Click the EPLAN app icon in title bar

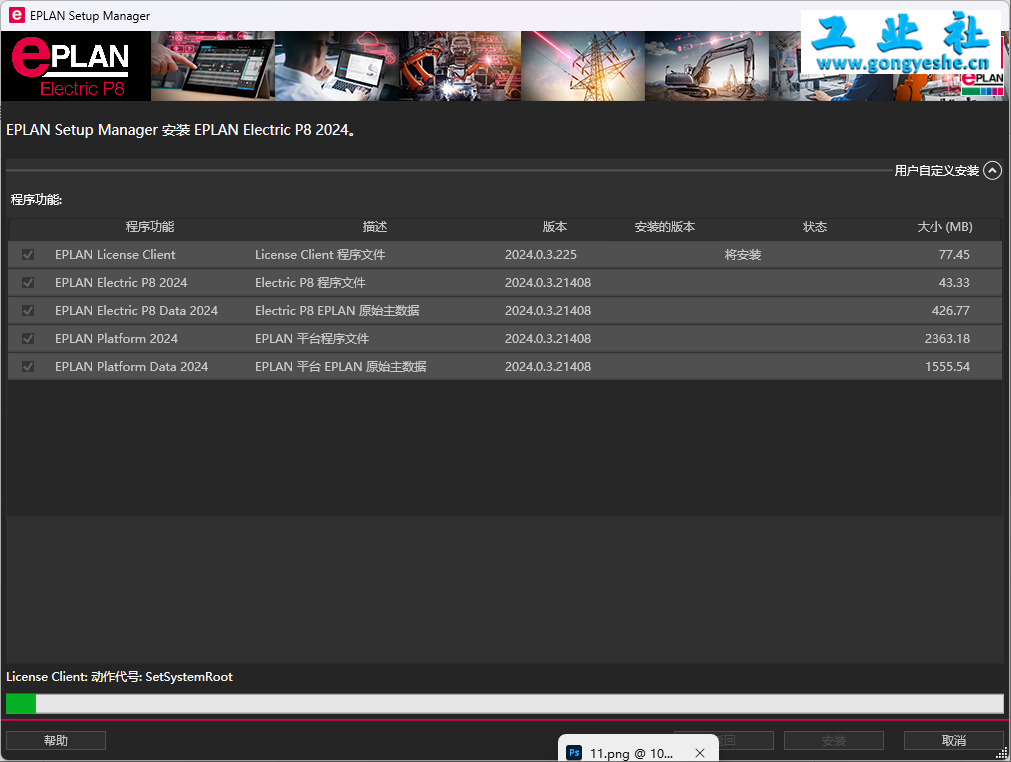pyautogui.click(x=16, y=15)
